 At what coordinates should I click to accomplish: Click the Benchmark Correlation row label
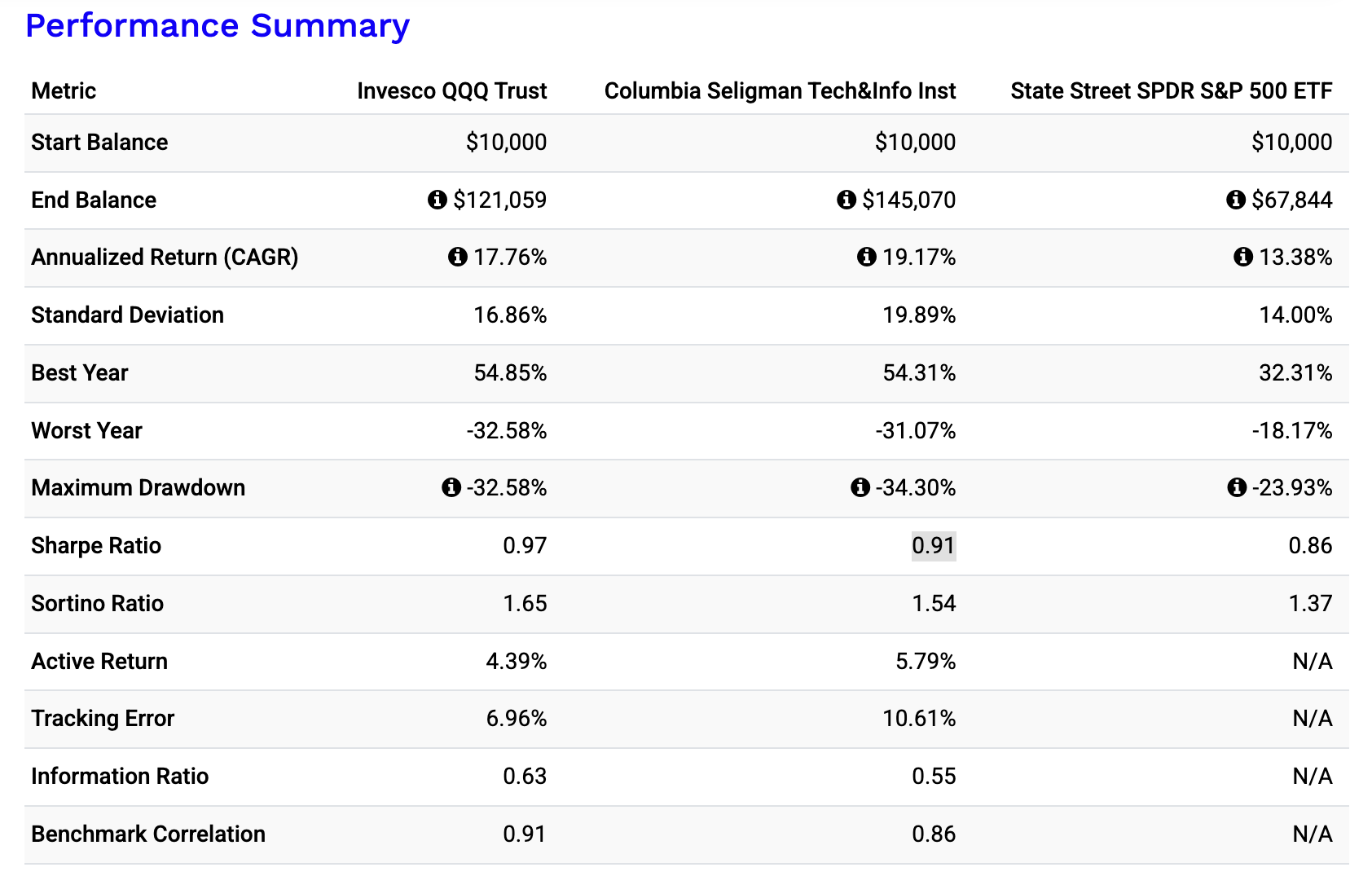pyautogui.click(x=148, y=834)
